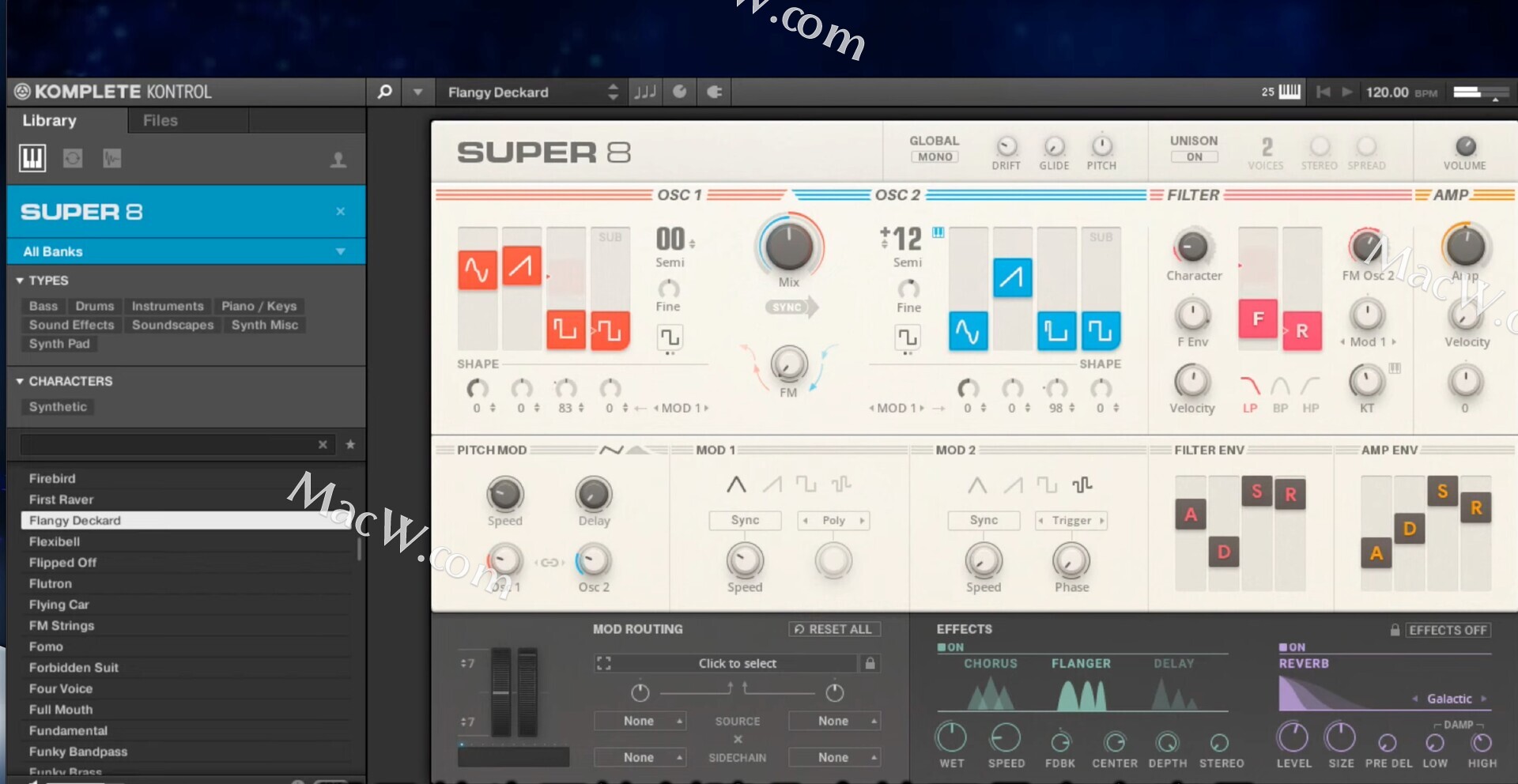Select the instruments piano-keys browser icon
This screenshot has width=1518, height=784.
coord(32,159)
